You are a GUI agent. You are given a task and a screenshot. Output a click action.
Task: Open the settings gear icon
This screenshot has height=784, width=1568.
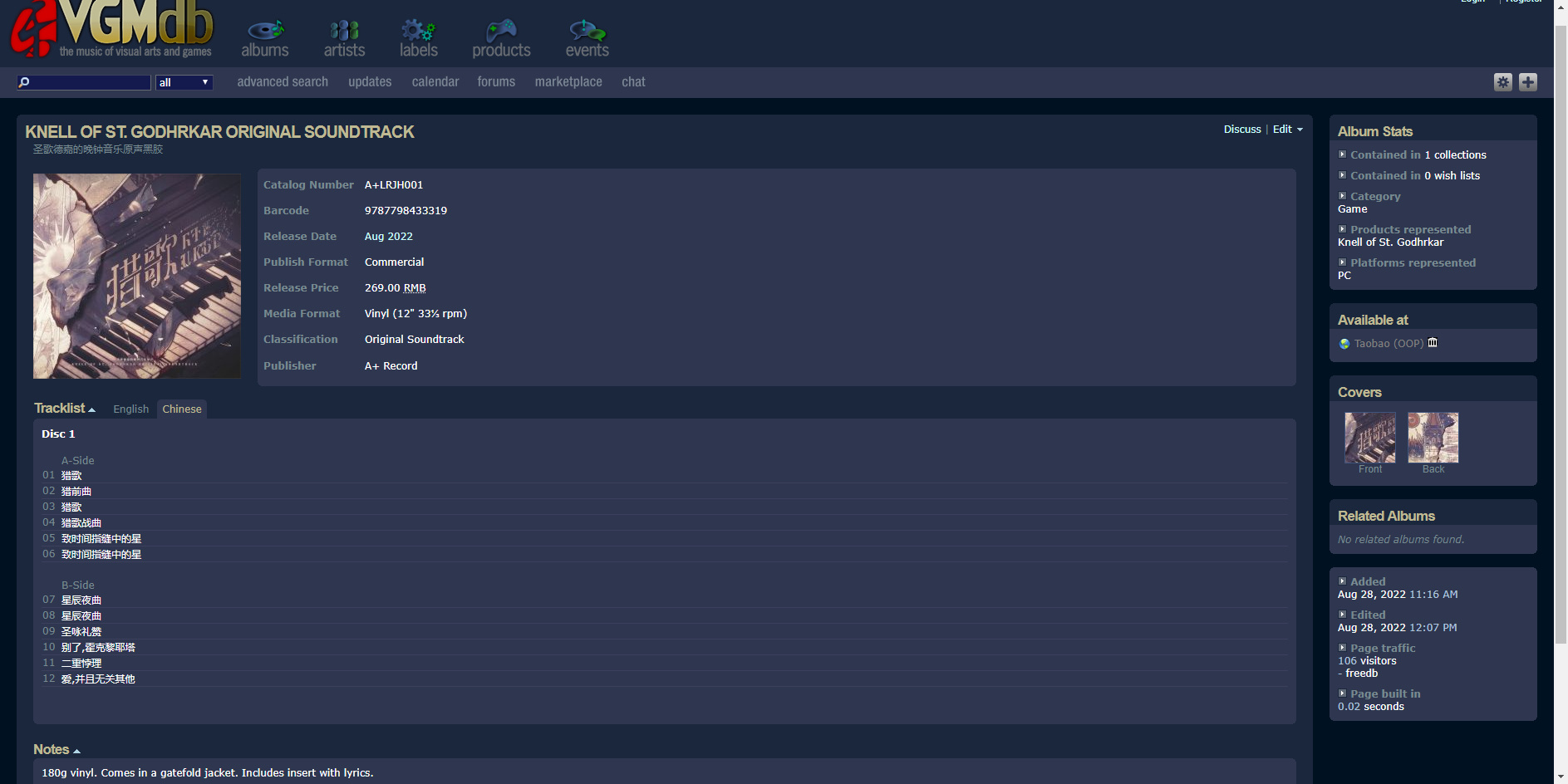(x=1503, y=82)
